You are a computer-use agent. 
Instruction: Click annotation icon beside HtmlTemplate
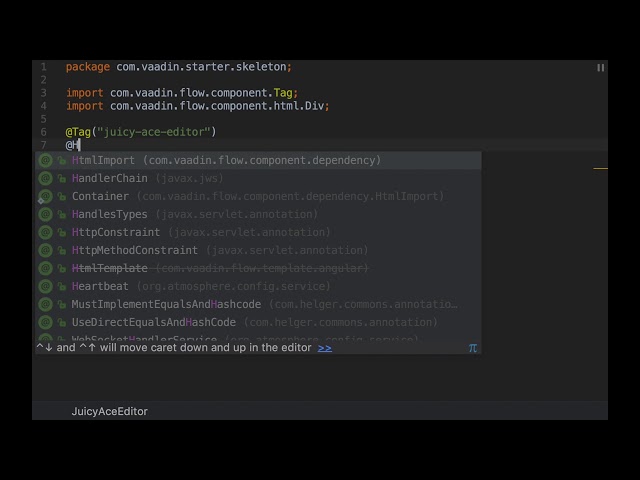45,268
